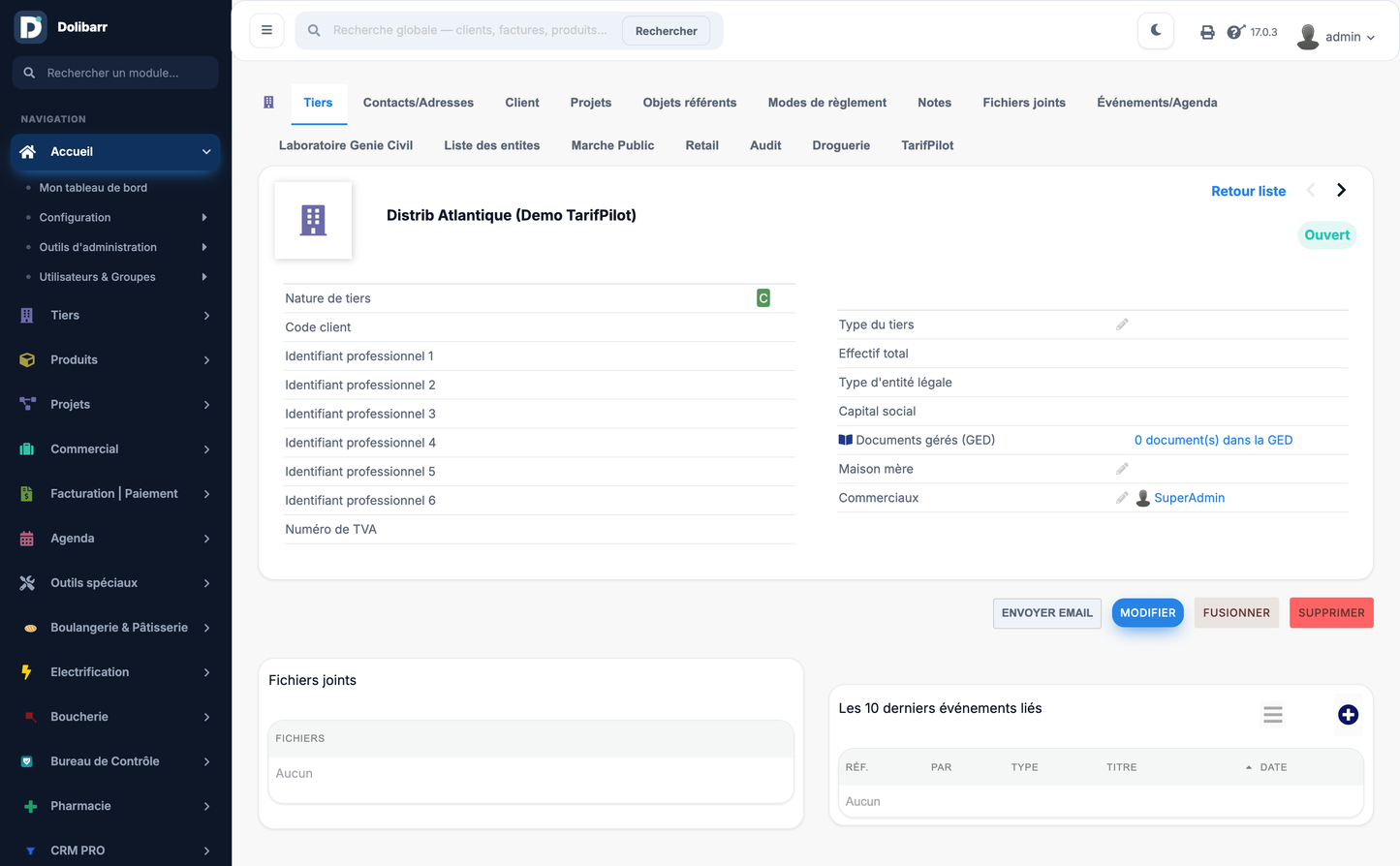Click the Produits box icon

(27, 360)
